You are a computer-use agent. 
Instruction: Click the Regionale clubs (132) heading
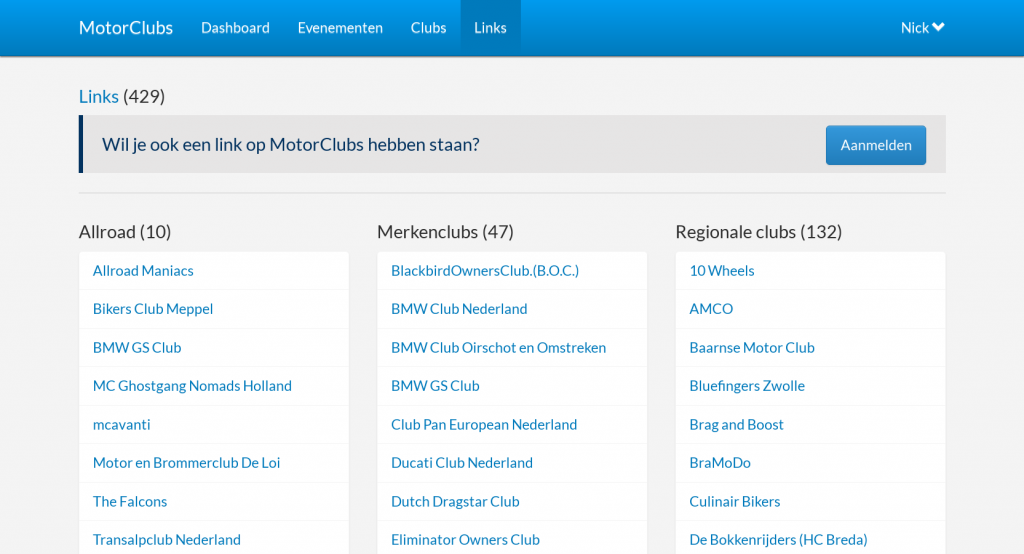click(x=759, y=232)
